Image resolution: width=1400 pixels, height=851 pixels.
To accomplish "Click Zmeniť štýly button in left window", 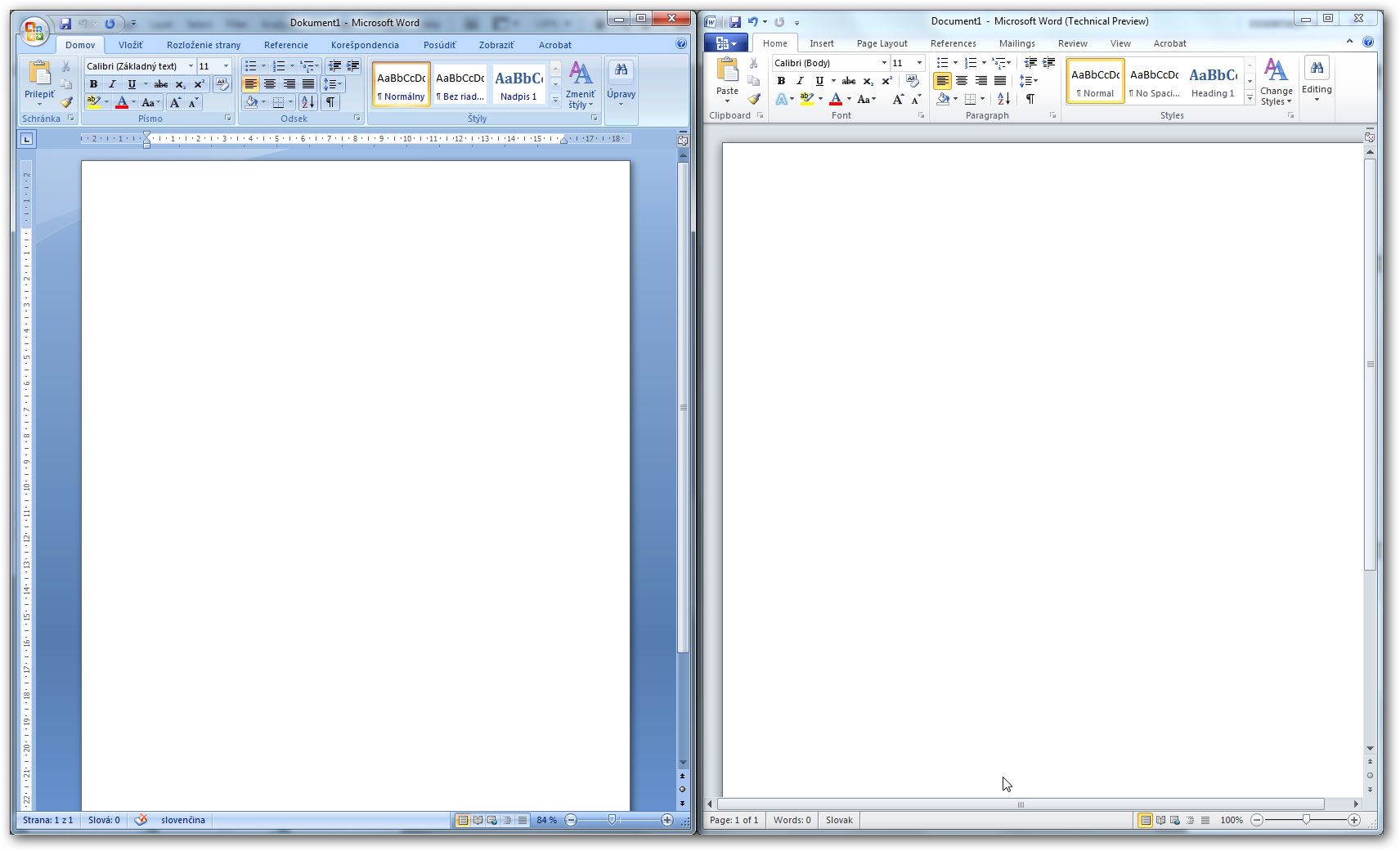I will click(580, 85).
